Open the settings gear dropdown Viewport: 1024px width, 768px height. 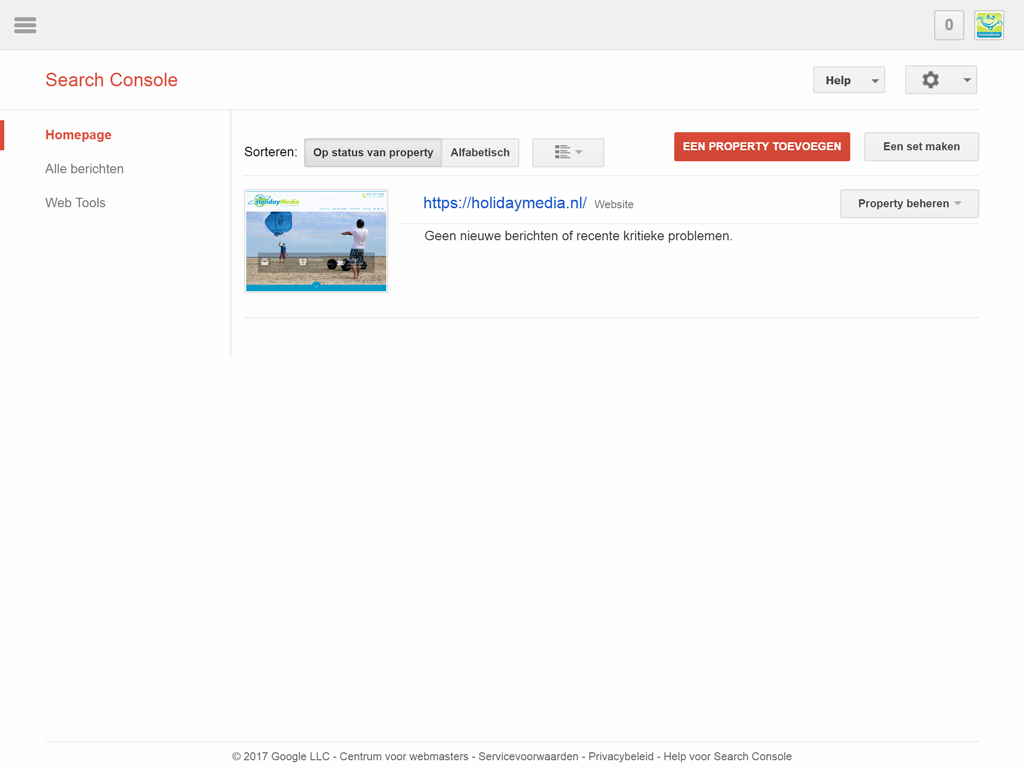point(940,80)
